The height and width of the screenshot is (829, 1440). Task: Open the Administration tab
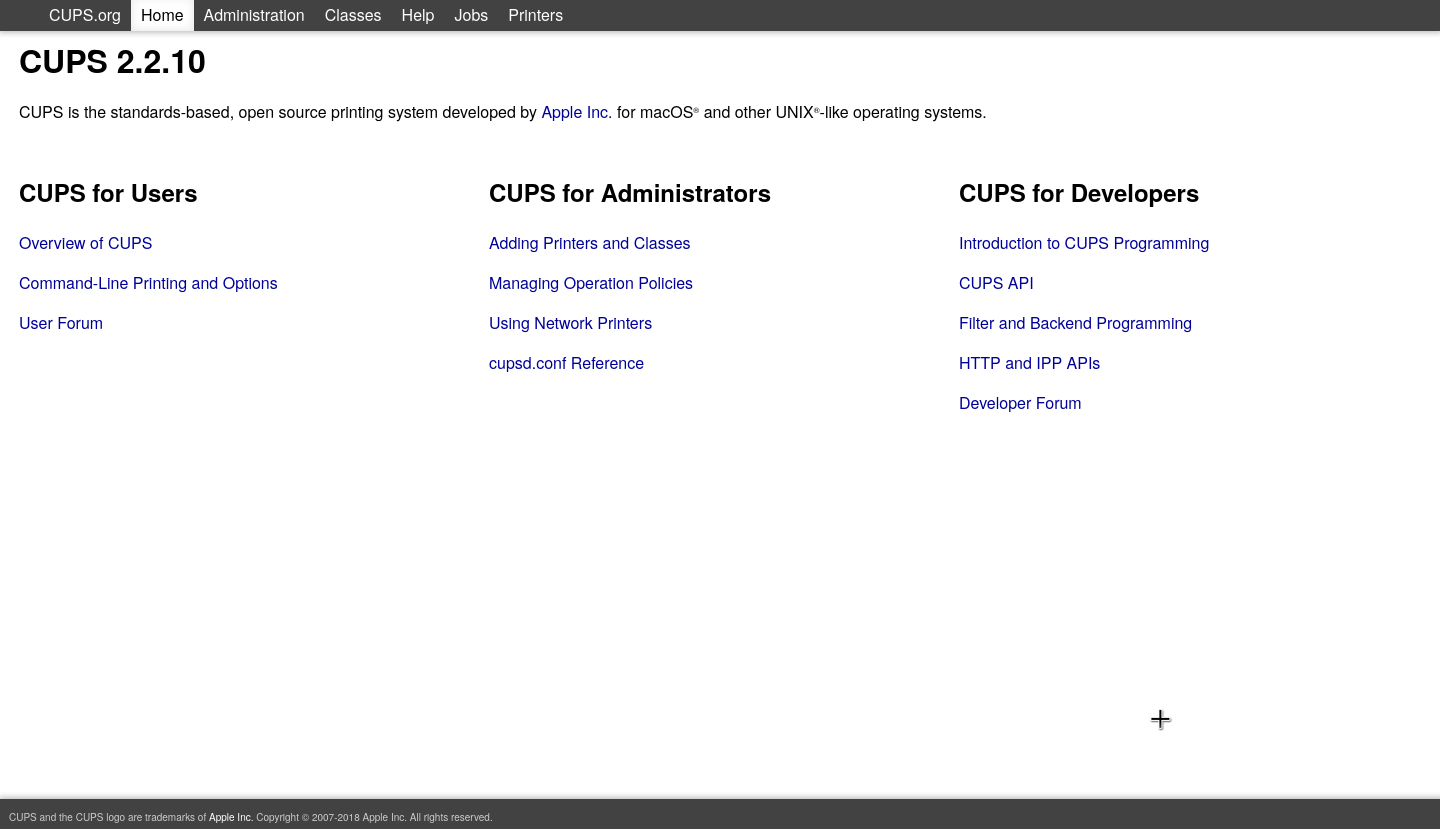[x=254, y=15]
